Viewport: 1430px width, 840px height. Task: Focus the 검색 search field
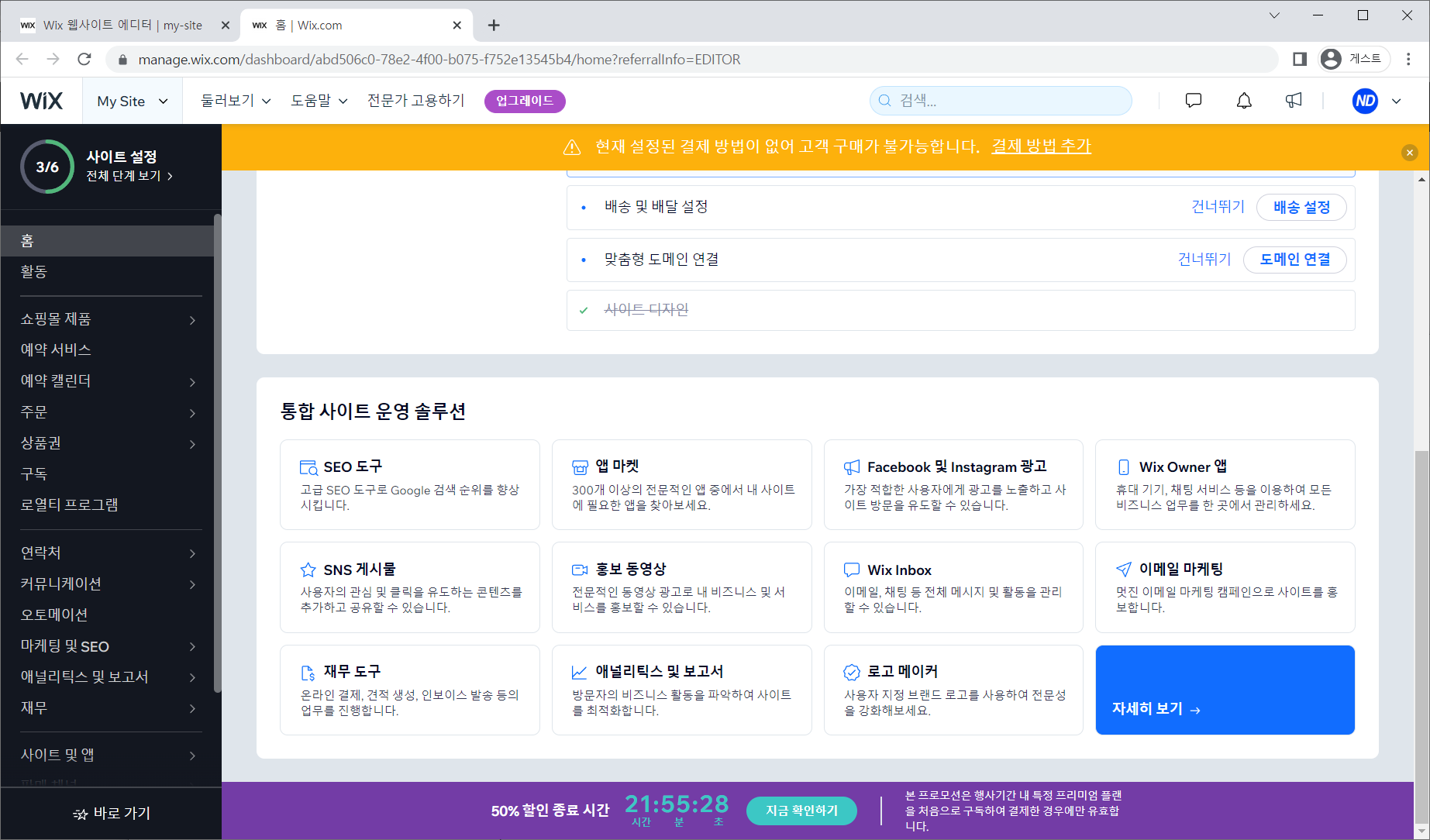pos(1001,101)
